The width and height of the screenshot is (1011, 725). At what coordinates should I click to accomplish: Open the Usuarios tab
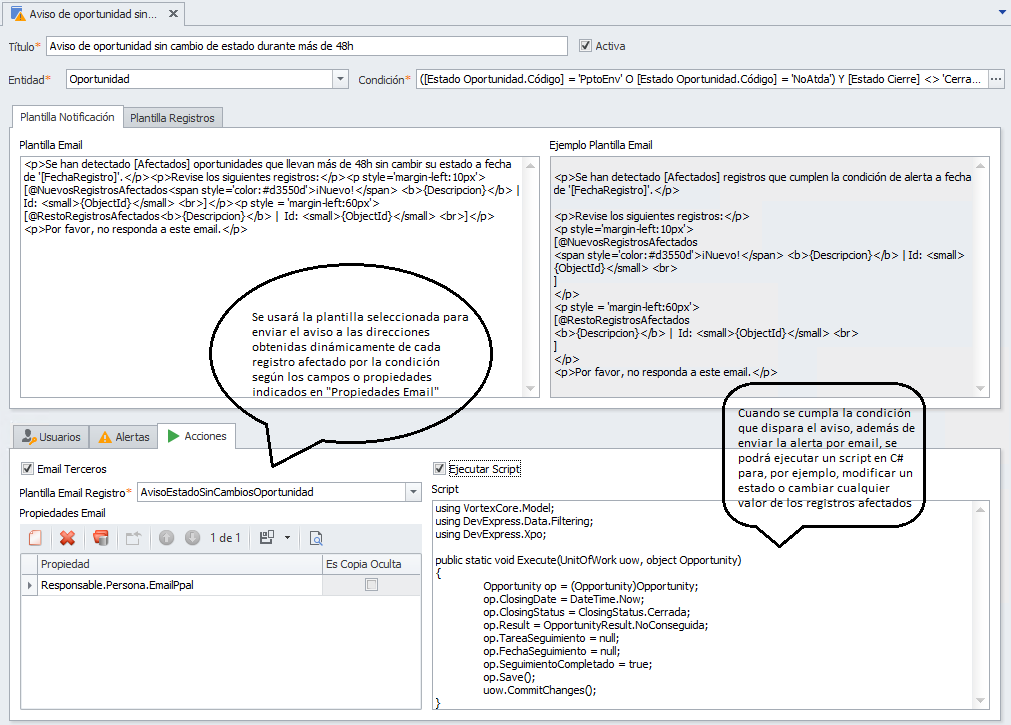tap(50, 437)
